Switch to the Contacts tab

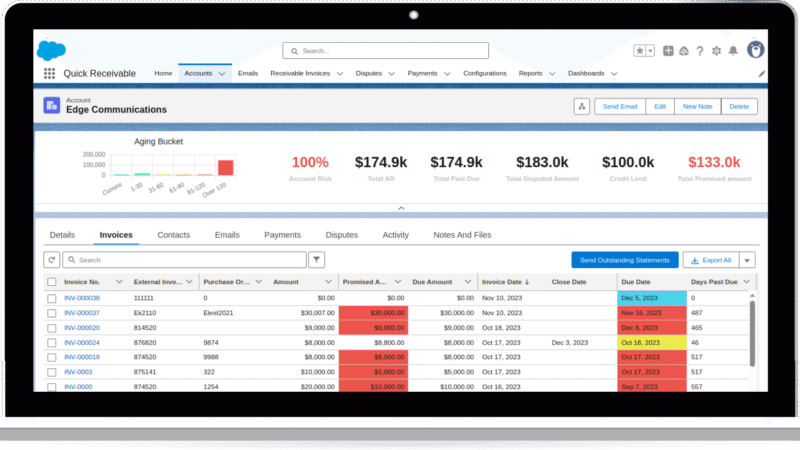click(173, 235)
